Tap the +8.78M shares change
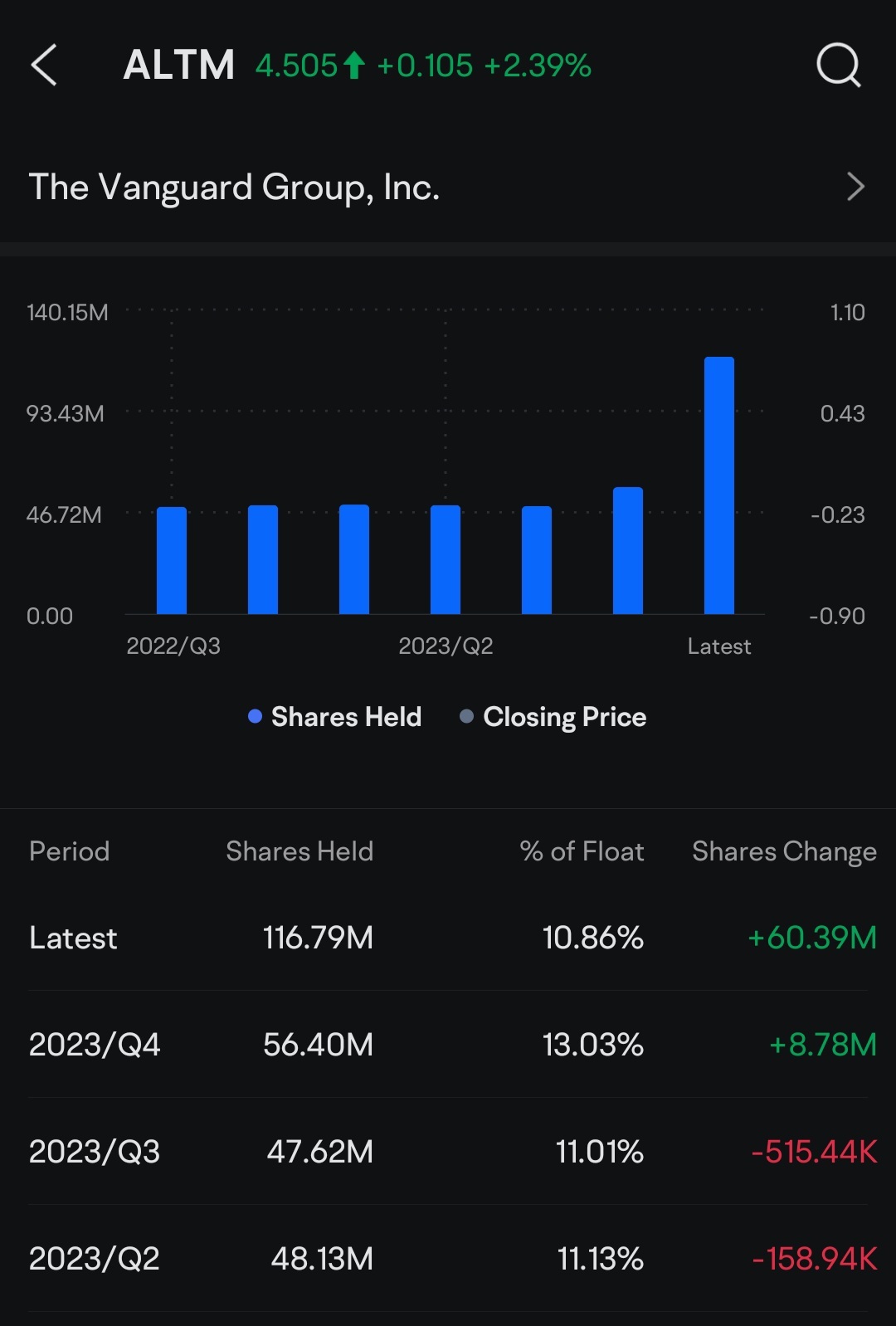Image resolution: width=896 pixels, height=1326 pixels. pyautogui.click(x=823, y=1045)
